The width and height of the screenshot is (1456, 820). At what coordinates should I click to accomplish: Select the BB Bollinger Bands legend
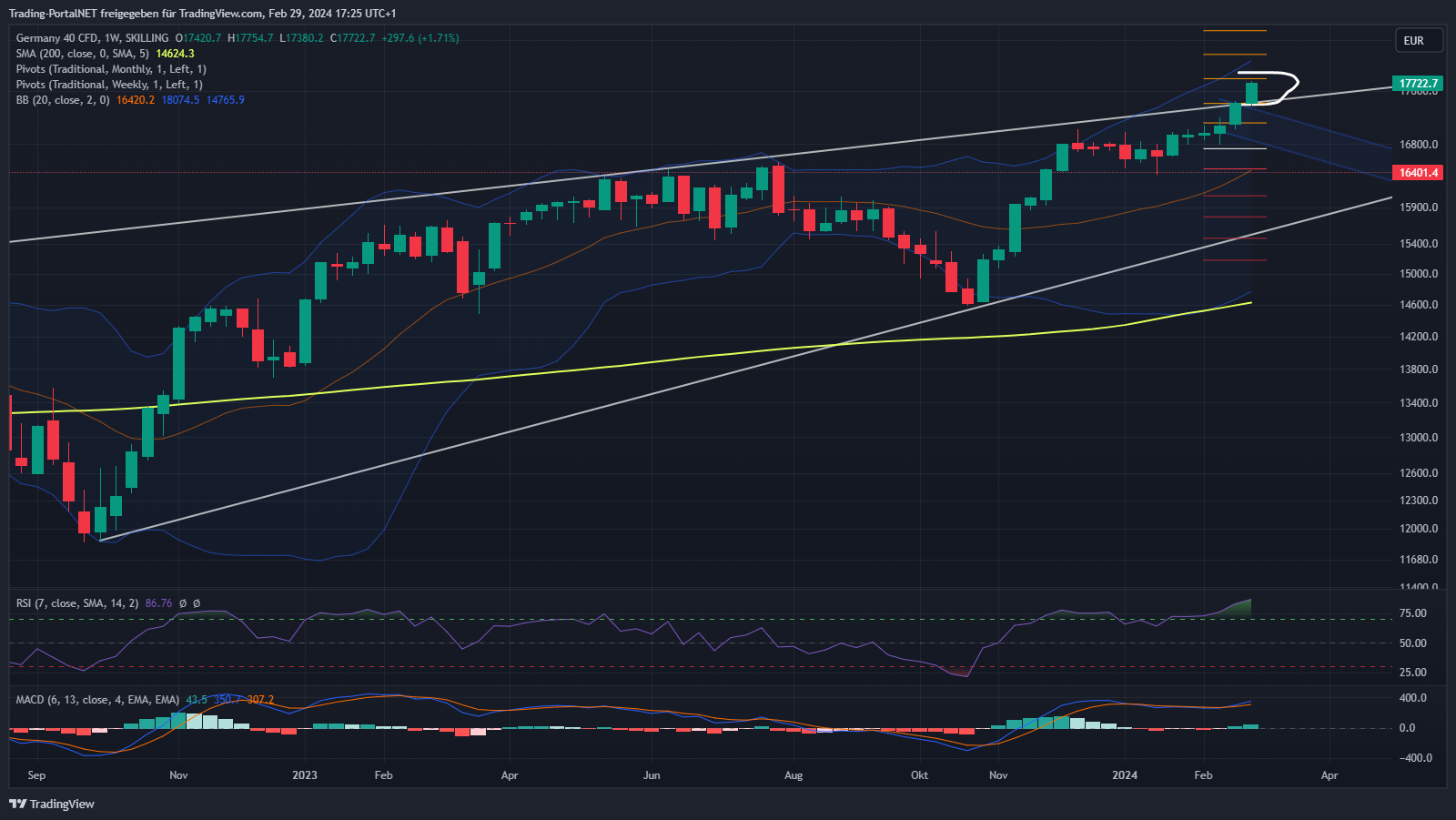click(x=62, y=100)
